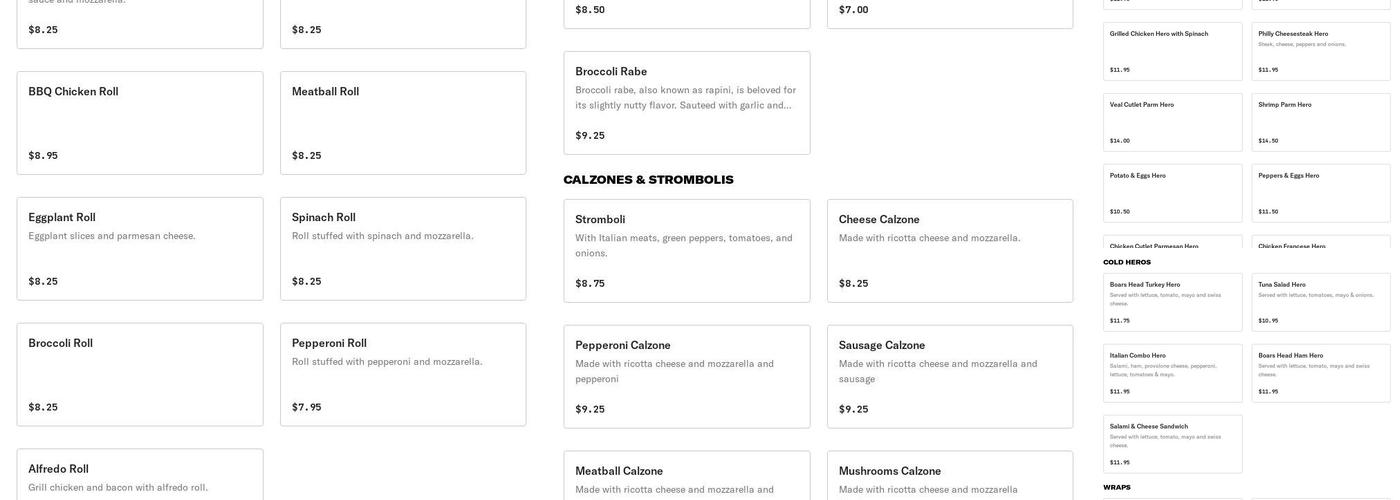Image resolution: width=1400 pixels, height=500 pixels.
Task: Select the Broccoli Rabe item
Action: coord(687,103)
